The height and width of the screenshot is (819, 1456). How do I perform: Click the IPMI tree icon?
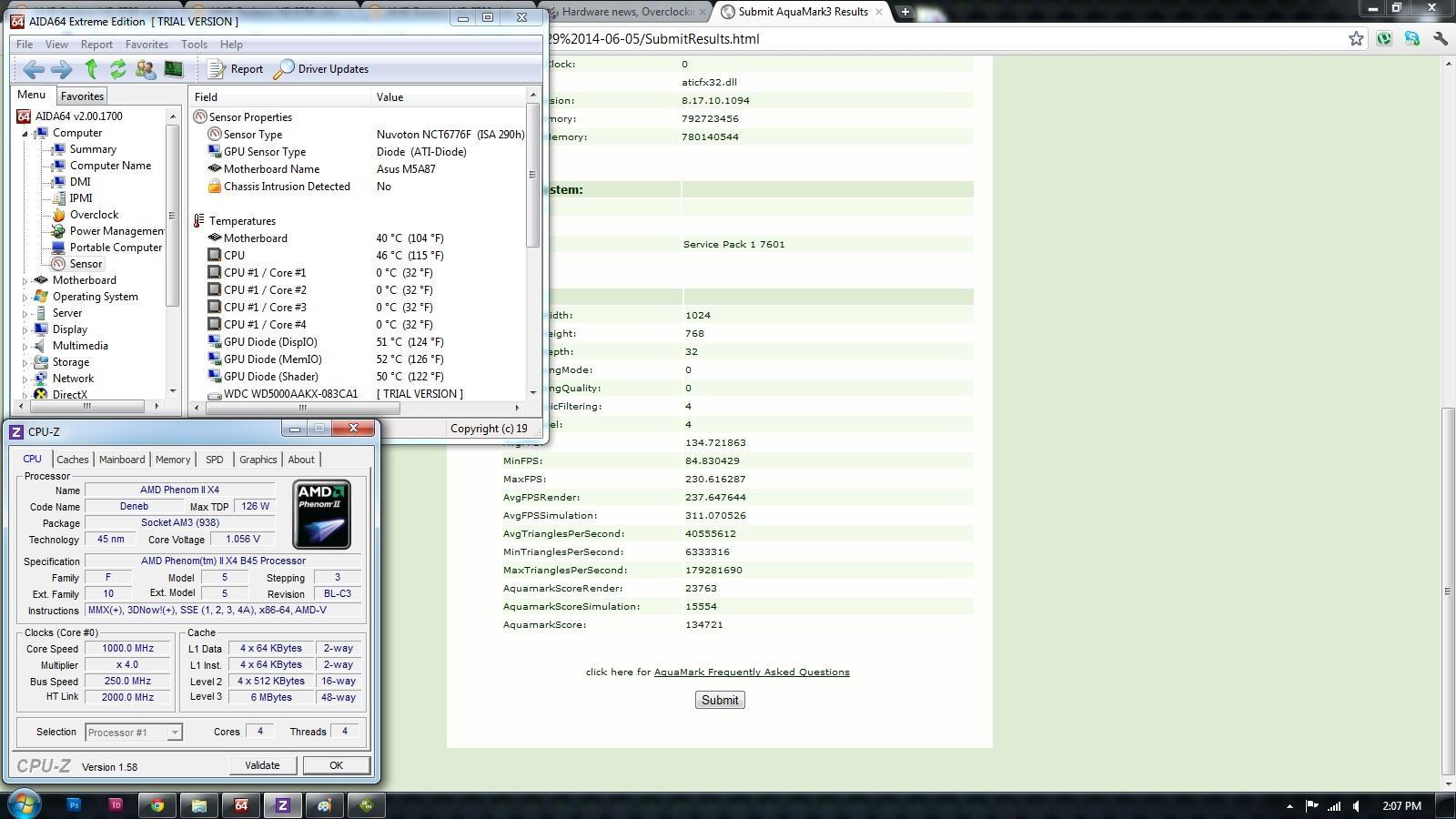(x=58, y=198)
